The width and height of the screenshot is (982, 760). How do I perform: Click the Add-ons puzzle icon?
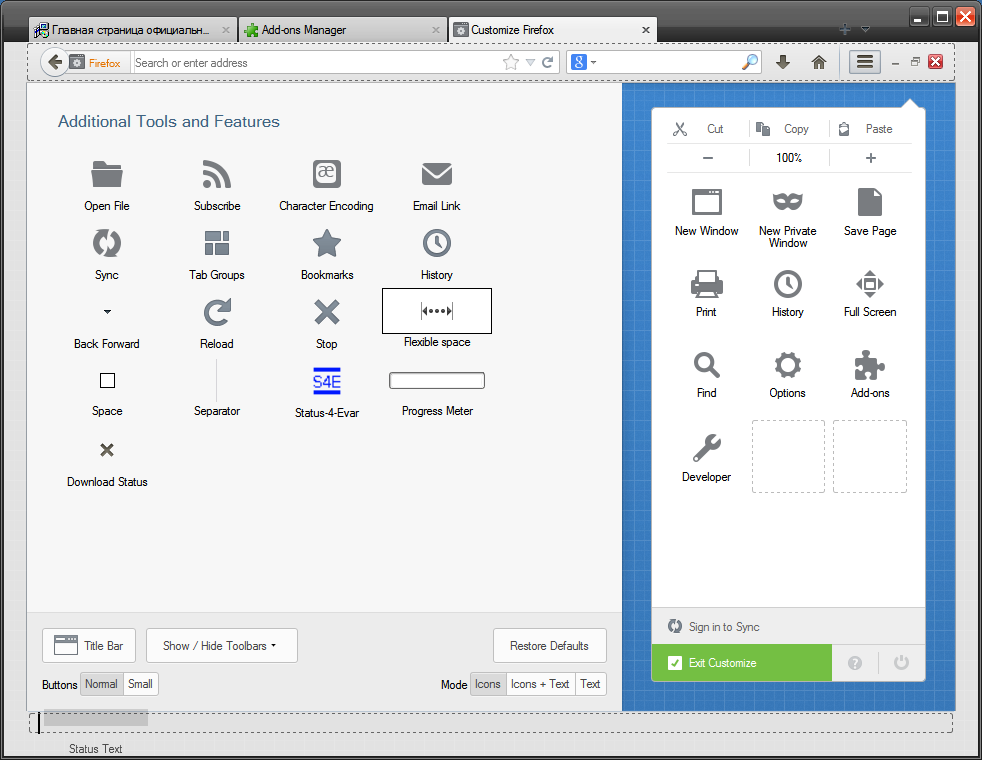pos(869,365)
